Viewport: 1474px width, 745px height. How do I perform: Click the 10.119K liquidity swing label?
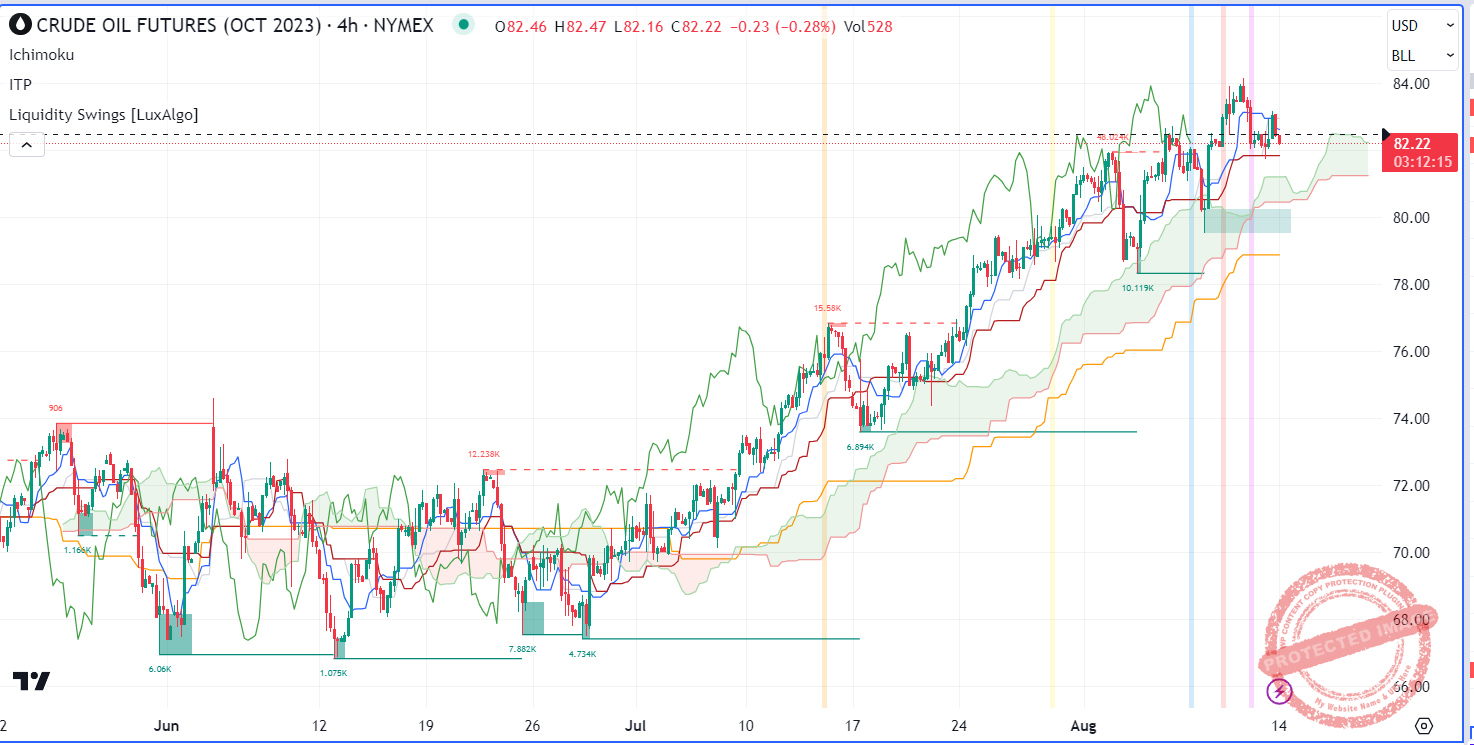tap(1138, 287)
